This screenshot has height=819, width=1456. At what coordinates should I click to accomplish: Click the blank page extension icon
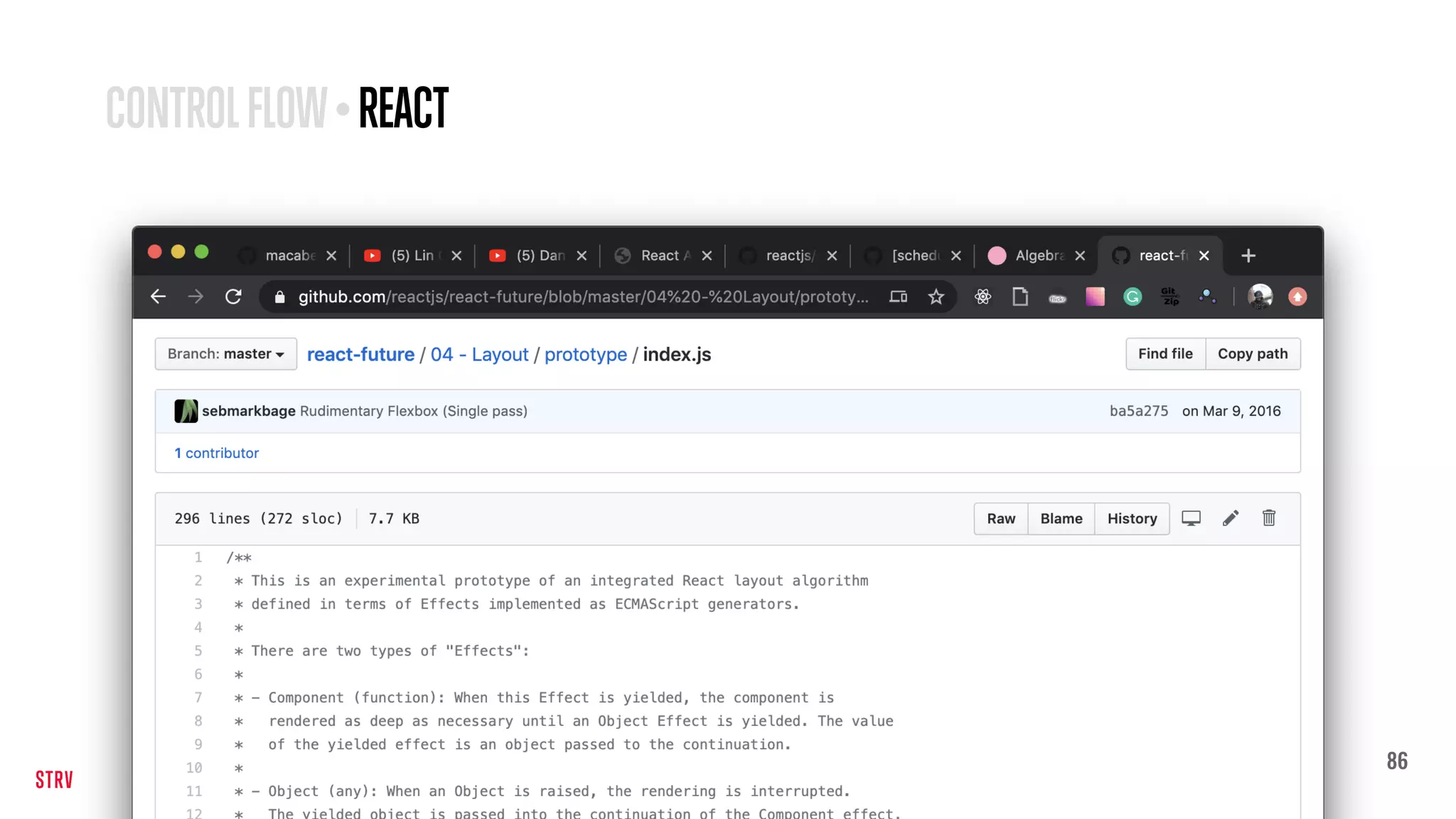point(1020,296)
